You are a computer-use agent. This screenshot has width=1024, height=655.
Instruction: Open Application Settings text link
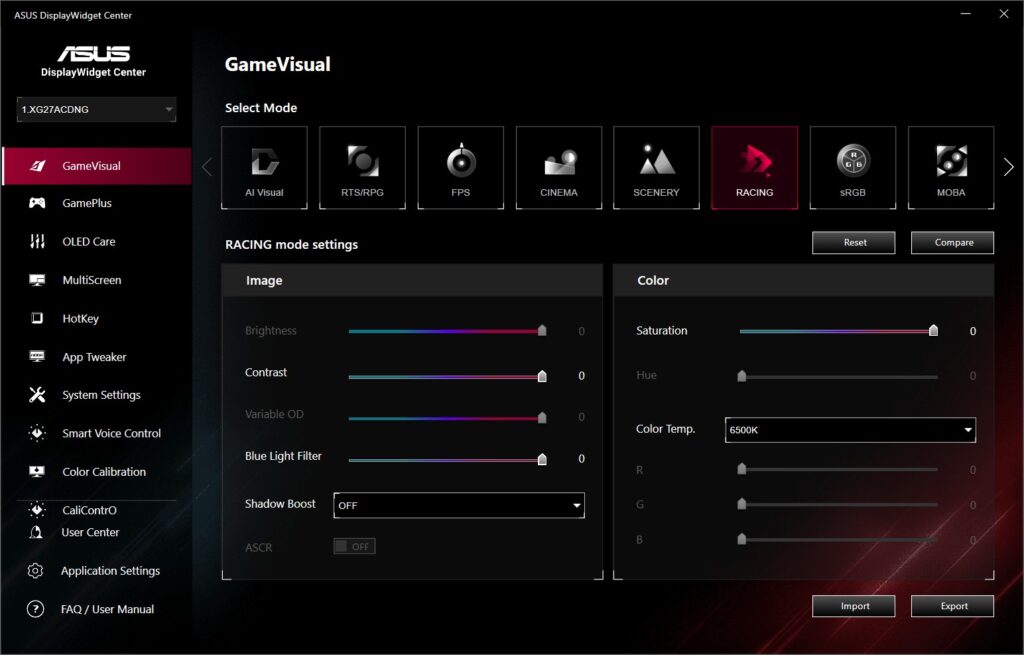pyautogui.click(x=110, y=571)
